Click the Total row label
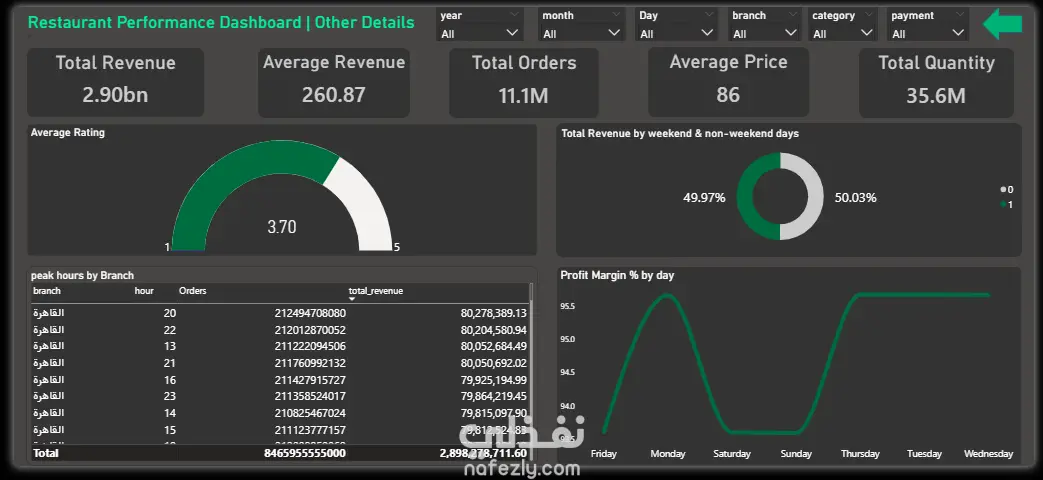This screenshot has height=480, width=1043. pyautogui.click(x=45, y=453)
